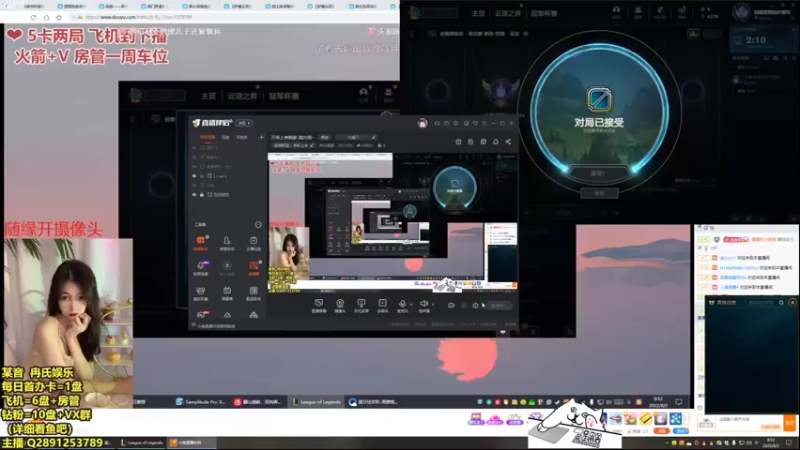Open the first orange toolbox tool
800x450 pixels.
[201, 243]
